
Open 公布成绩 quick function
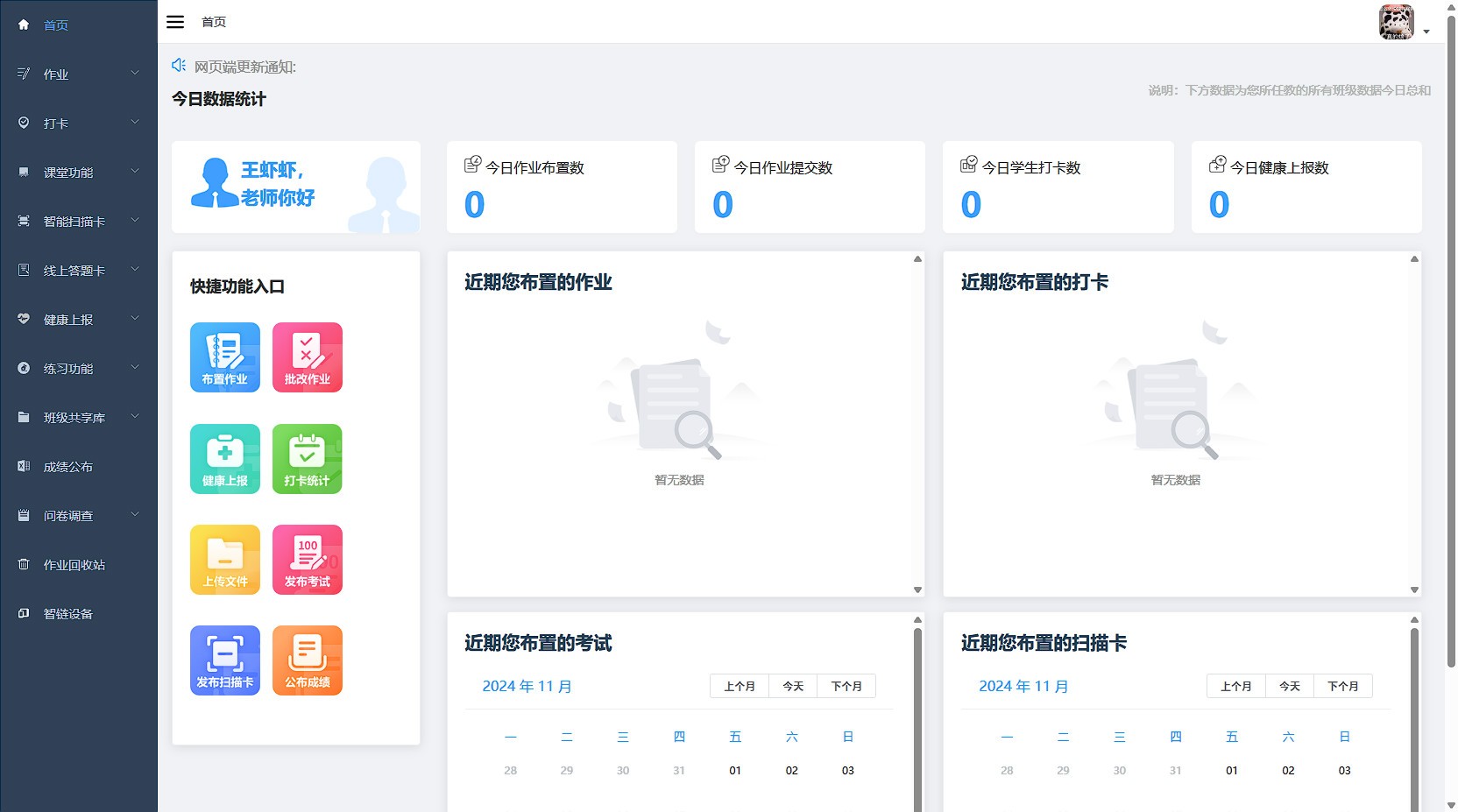[x=307, y=660]
